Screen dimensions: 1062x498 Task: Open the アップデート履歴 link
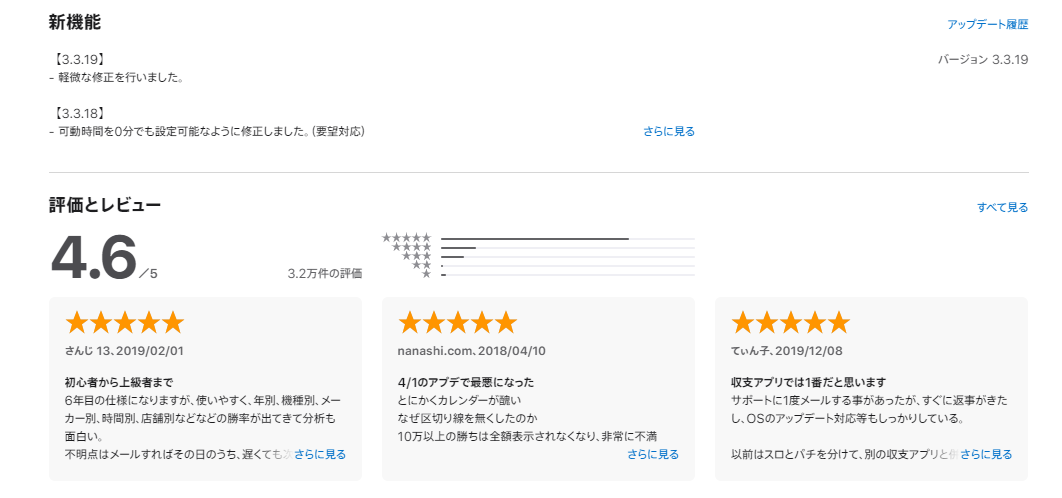pyautogui.click(x=987, y=24)
